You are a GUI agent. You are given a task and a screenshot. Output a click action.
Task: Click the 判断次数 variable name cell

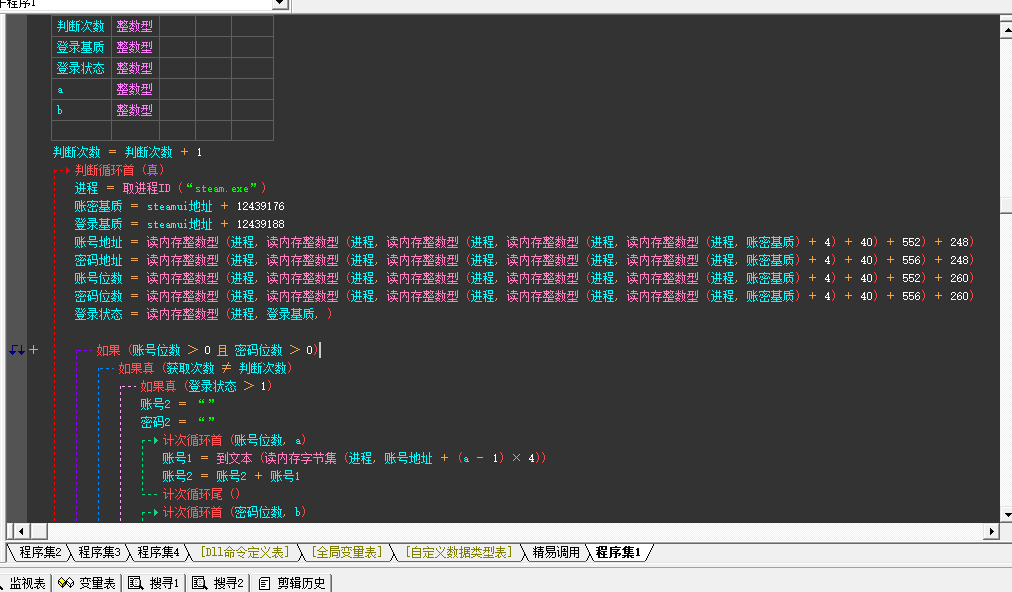point(80,26)
